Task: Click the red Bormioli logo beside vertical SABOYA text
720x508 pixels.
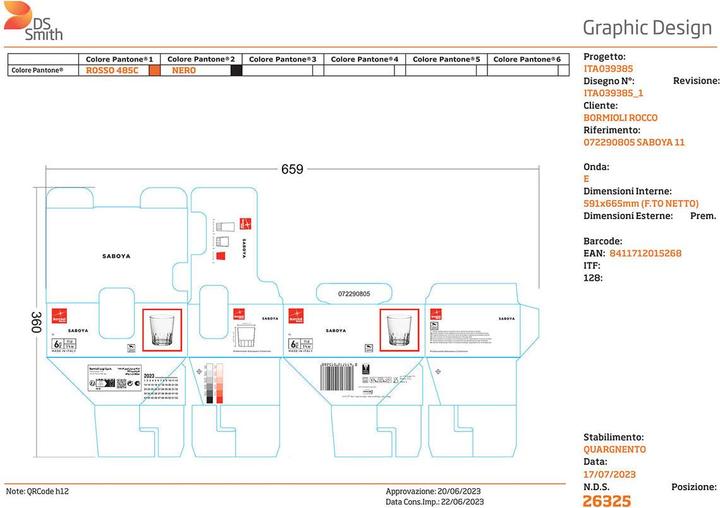Action: click(246, 224)
